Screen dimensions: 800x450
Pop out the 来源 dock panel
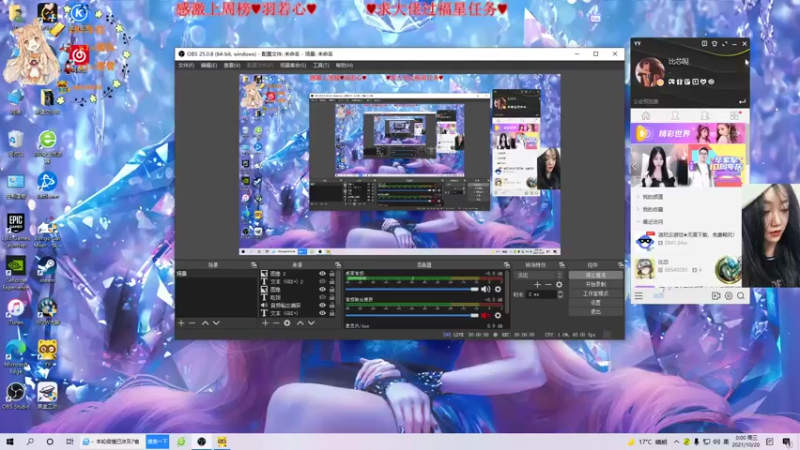click(338, 265)
